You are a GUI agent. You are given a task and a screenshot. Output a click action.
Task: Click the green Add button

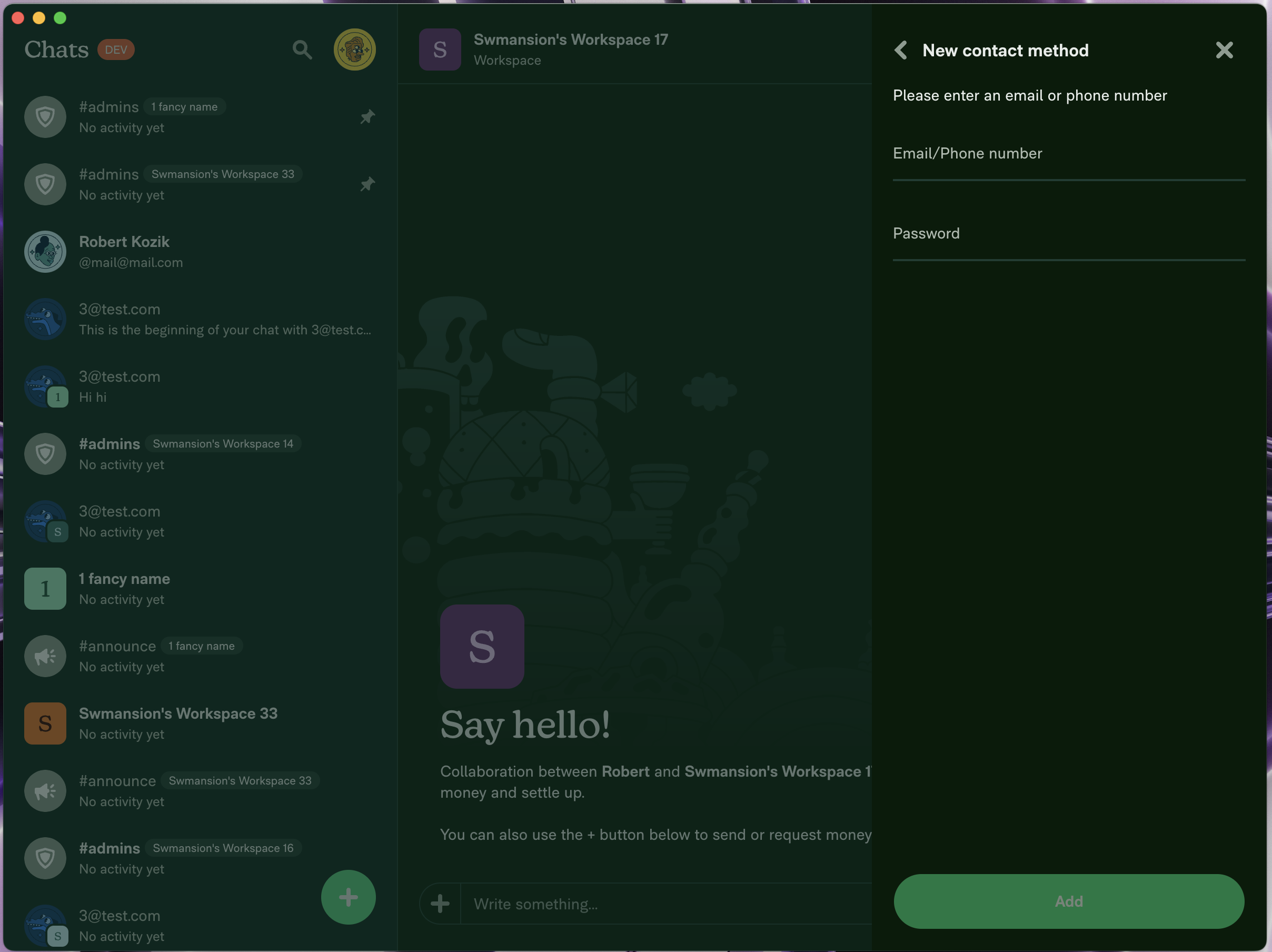(1068, 901)
